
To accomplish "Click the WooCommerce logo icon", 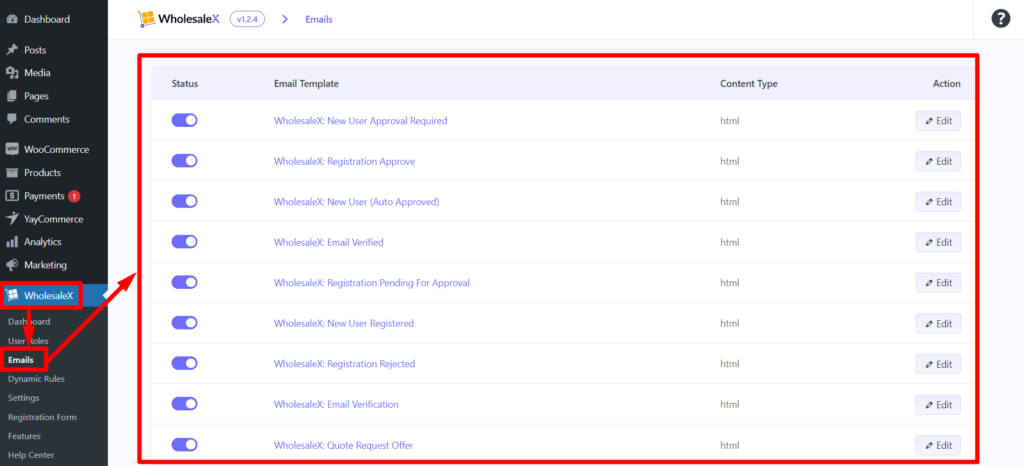I will pos(12,149).
